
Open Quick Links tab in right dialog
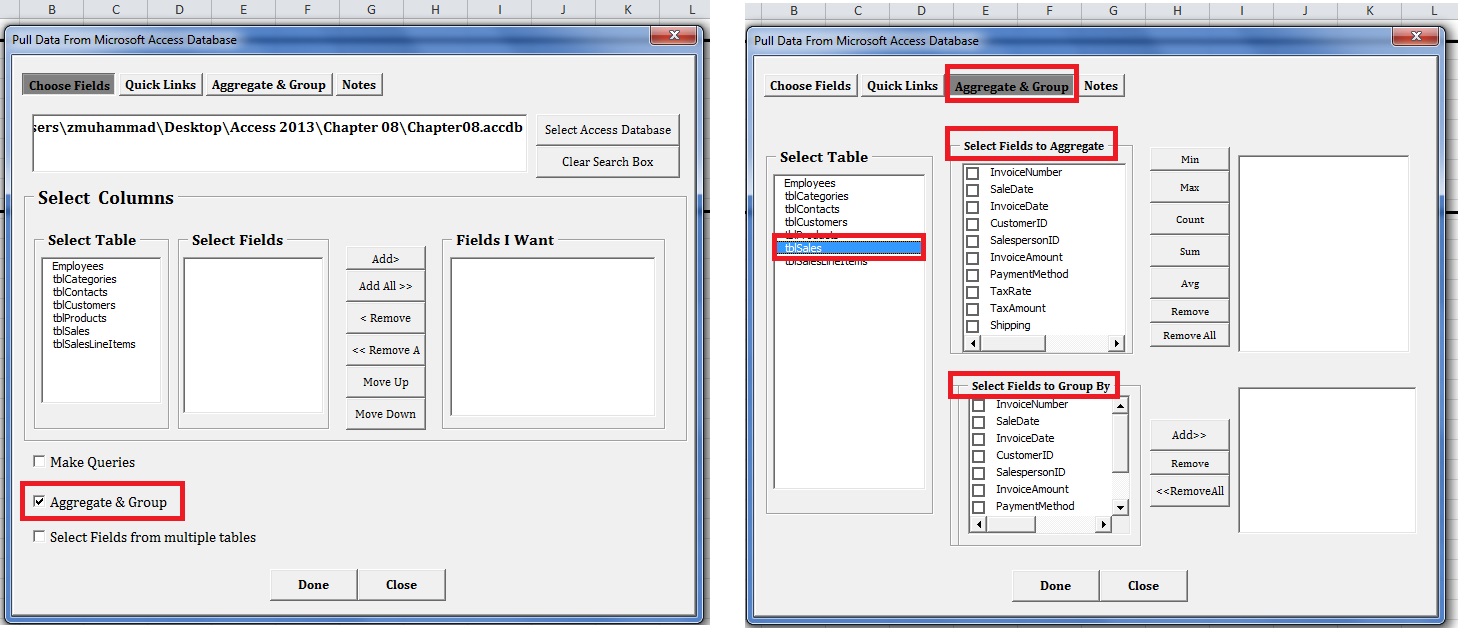pos(902,86)
